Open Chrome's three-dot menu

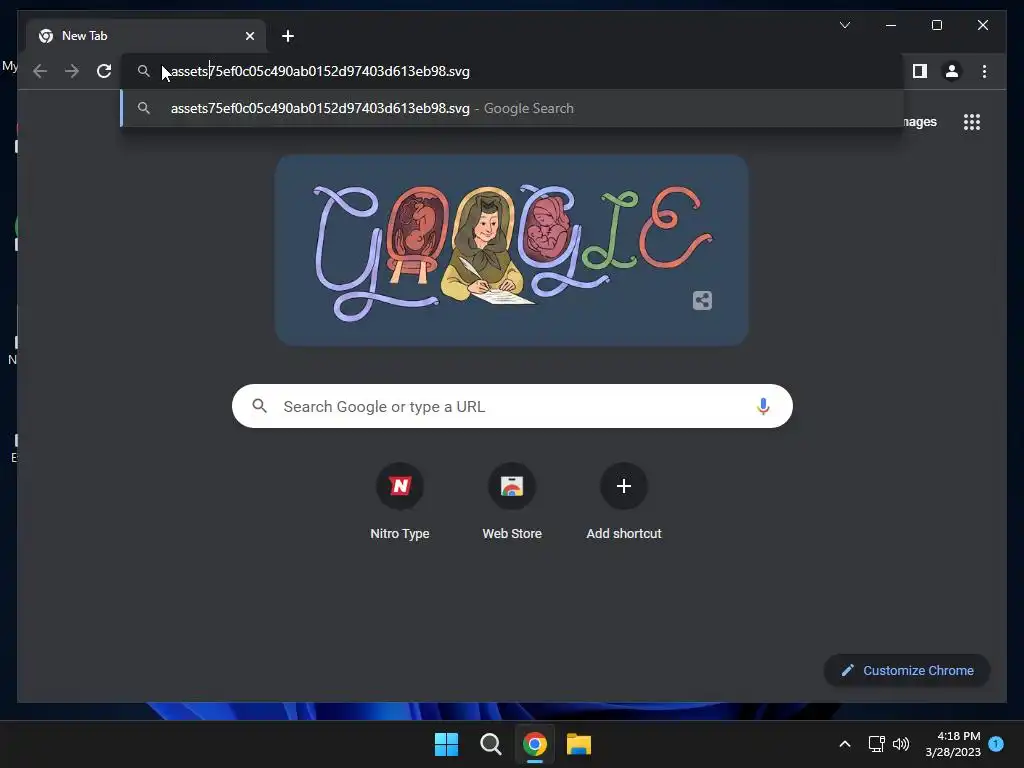984,71
